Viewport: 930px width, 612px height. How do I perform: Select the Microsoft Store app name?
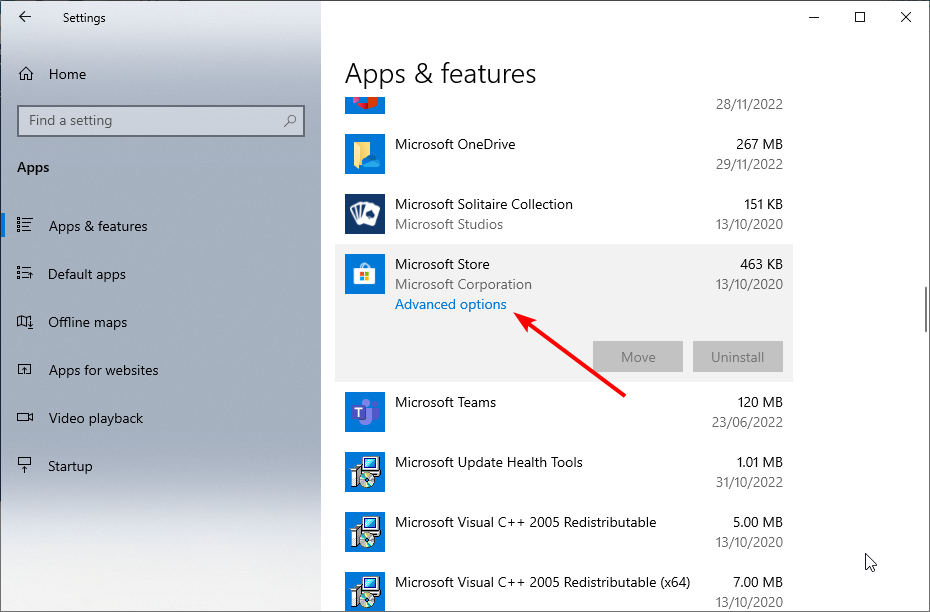coord(442,264)
